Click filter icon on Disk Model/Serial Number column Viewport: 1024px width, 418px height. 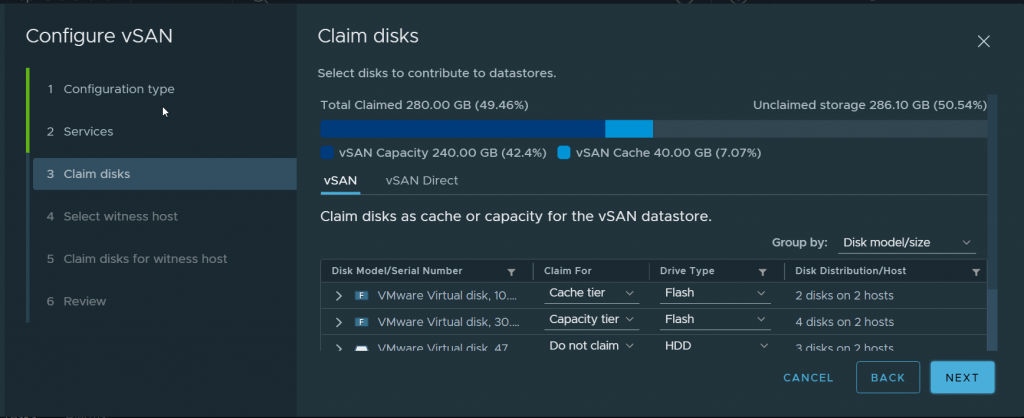tap(511, 272)
